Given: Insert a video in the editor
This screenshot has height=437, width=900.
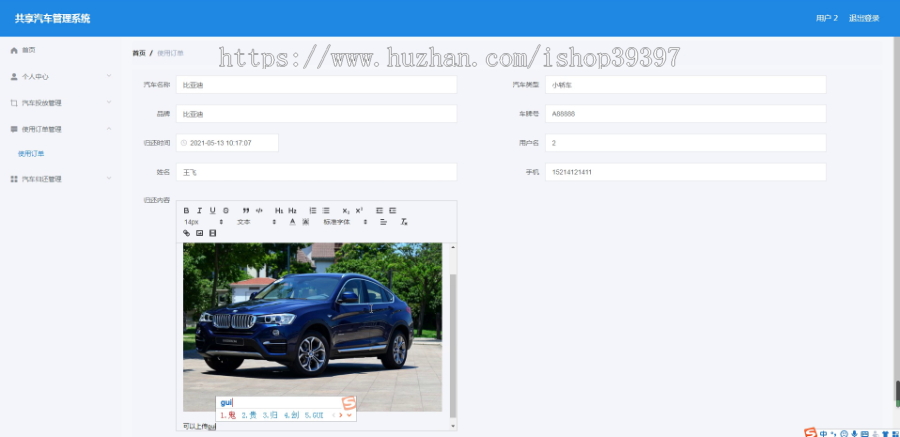Looking at the screenshot, I should (213, 233).
